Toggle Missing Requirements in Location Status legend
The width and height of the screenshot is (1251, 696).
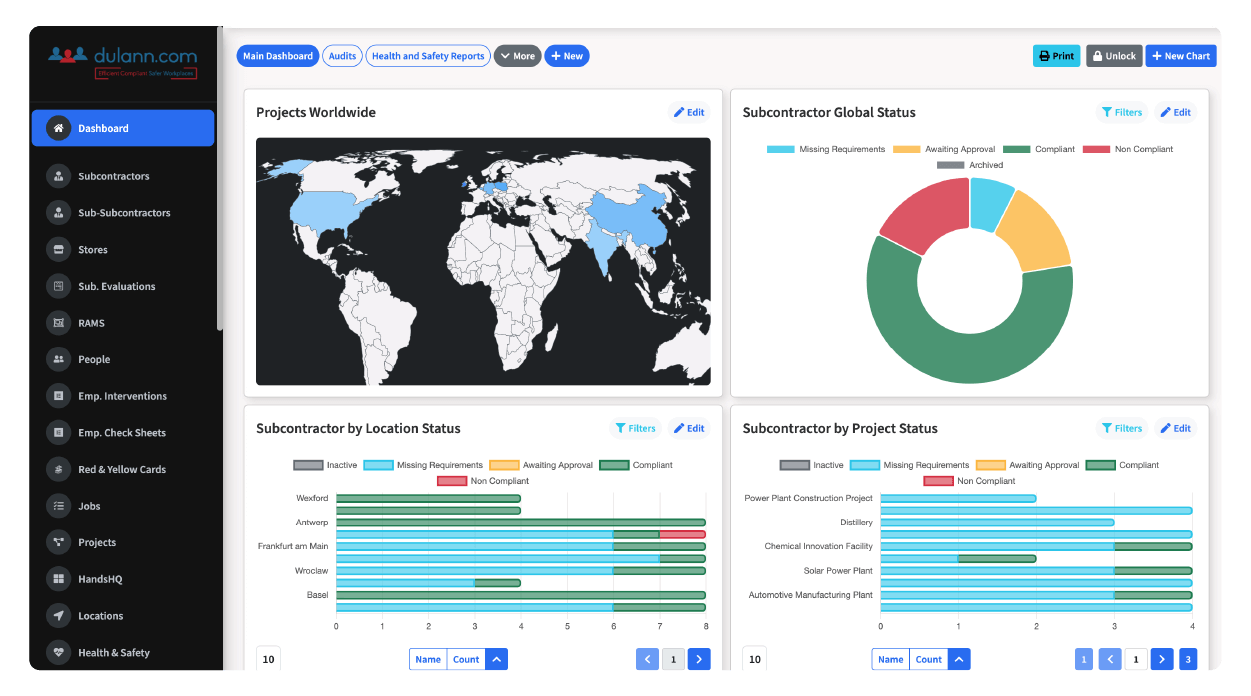tap(423, 465)
